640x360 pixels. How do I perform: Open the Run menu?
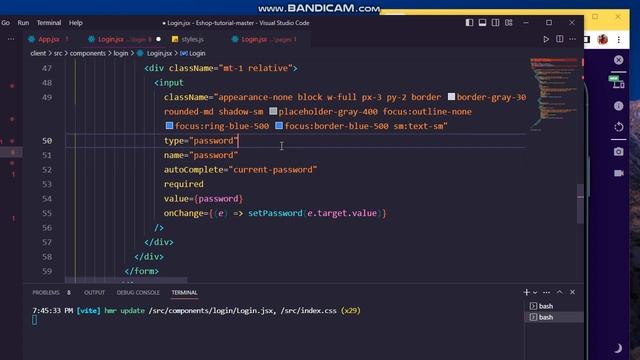coord(23,23)
